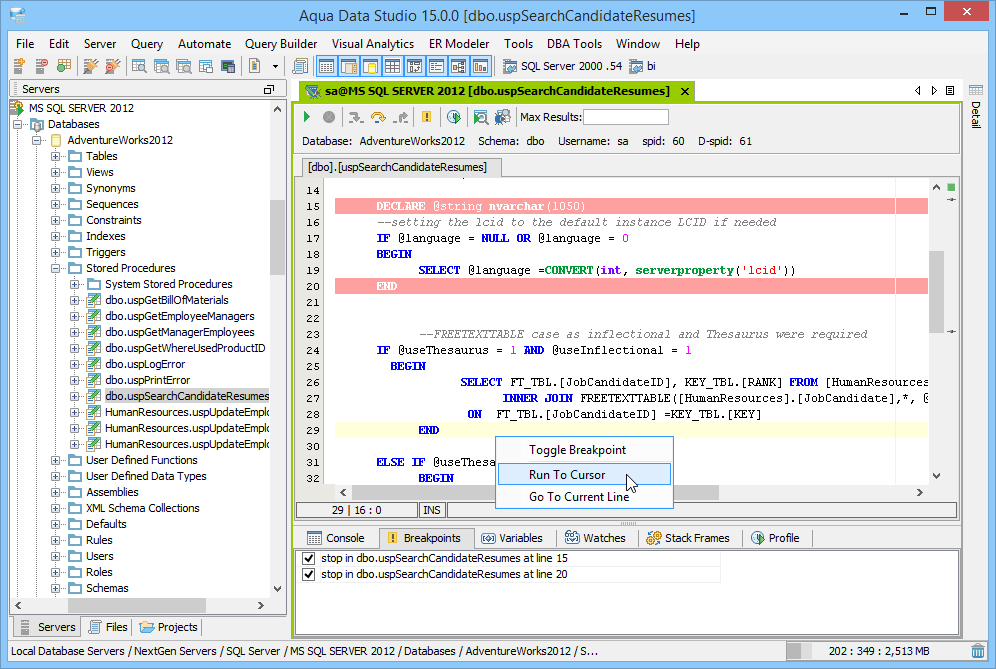The height and width of the screenshot is (669, 996).
Task: Click the clock-with-play profile icon
Action: 454,117
